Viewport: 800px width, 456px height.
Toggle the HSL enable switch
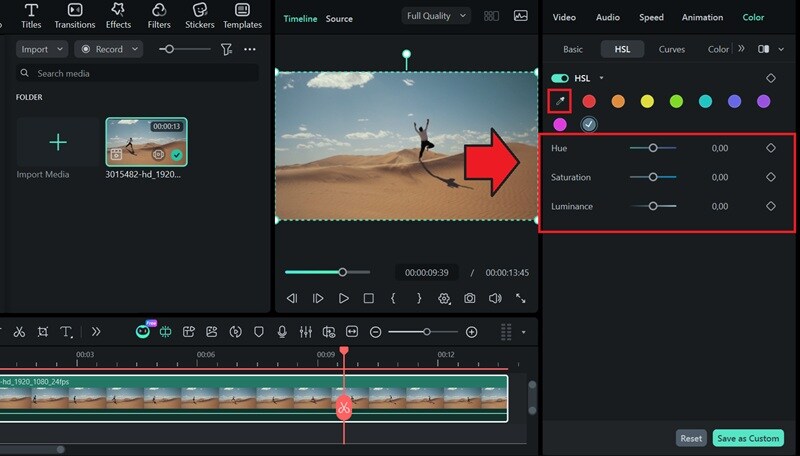pyautogui.click(x=560, y=78)
